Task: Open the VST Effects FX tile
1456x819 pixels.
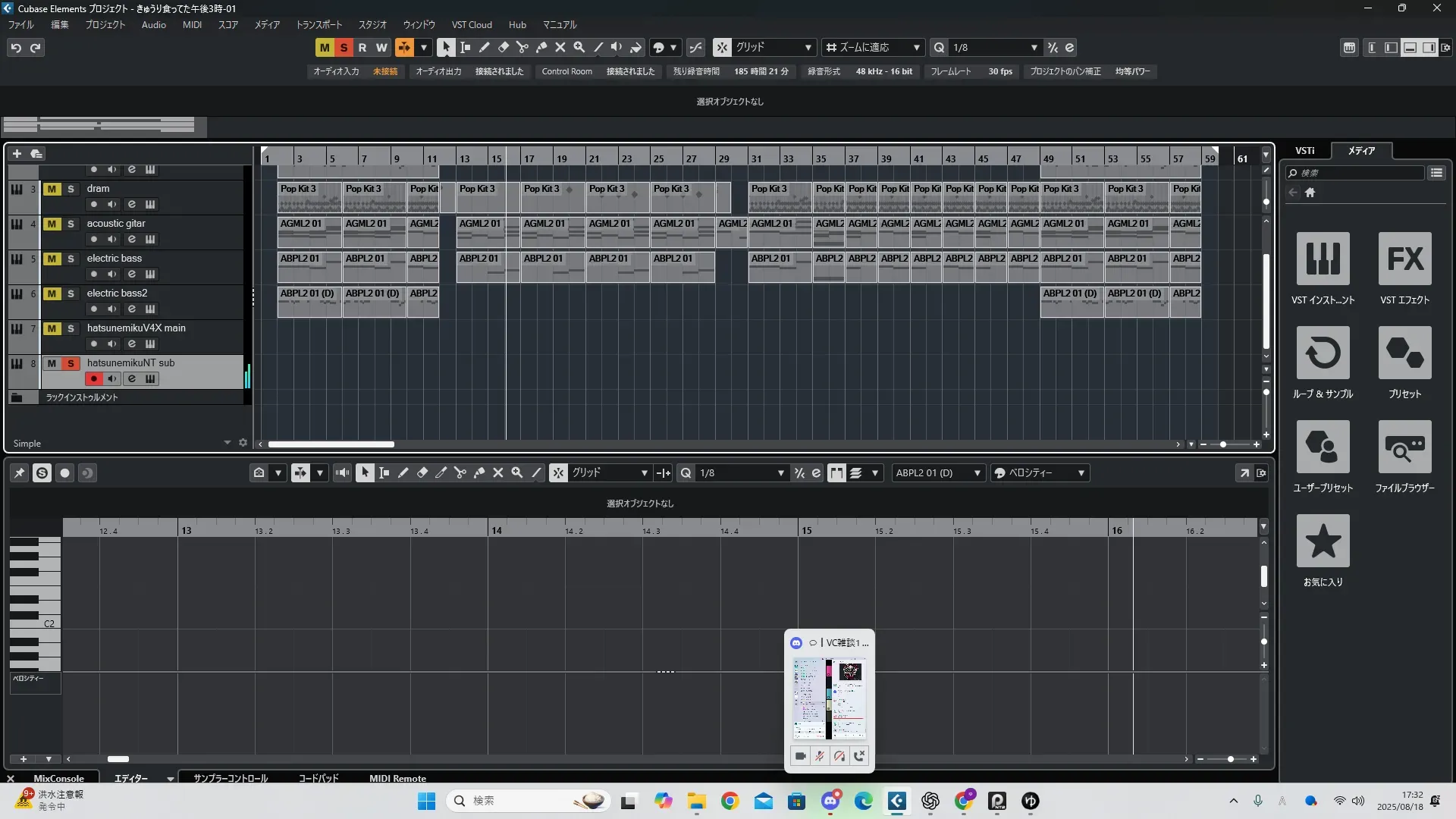Action: coord(1404,259)
